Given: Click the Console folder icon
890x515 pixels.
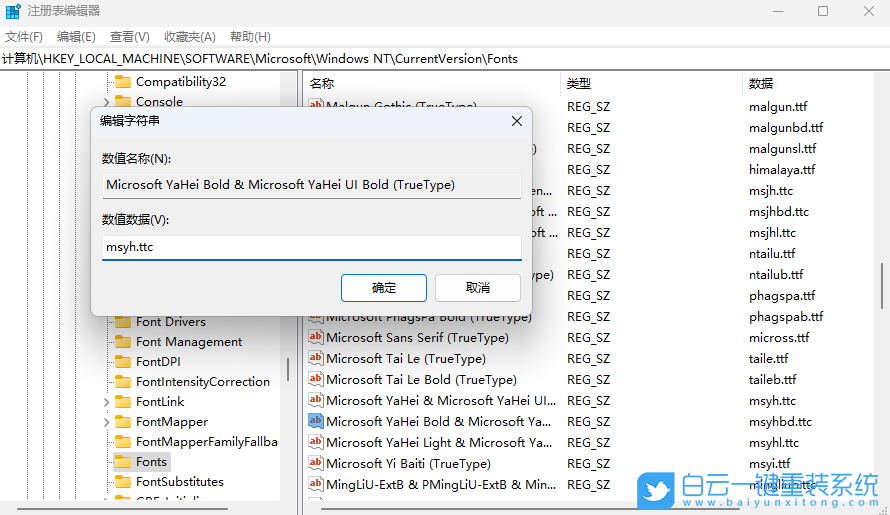Looking at the screenshot, I should (x=123, y=102).
